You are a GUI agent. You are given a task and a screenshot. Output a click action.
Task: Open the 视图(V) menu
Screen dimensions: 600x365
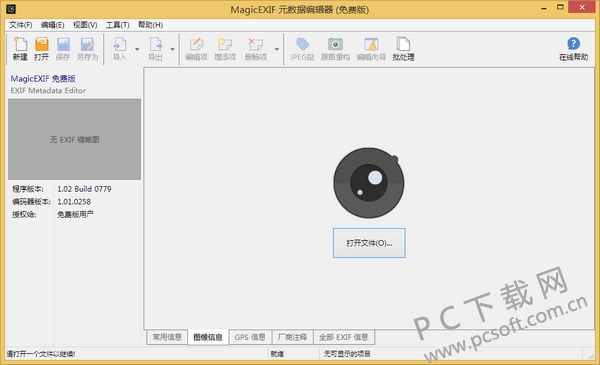[x=85, y=25]
